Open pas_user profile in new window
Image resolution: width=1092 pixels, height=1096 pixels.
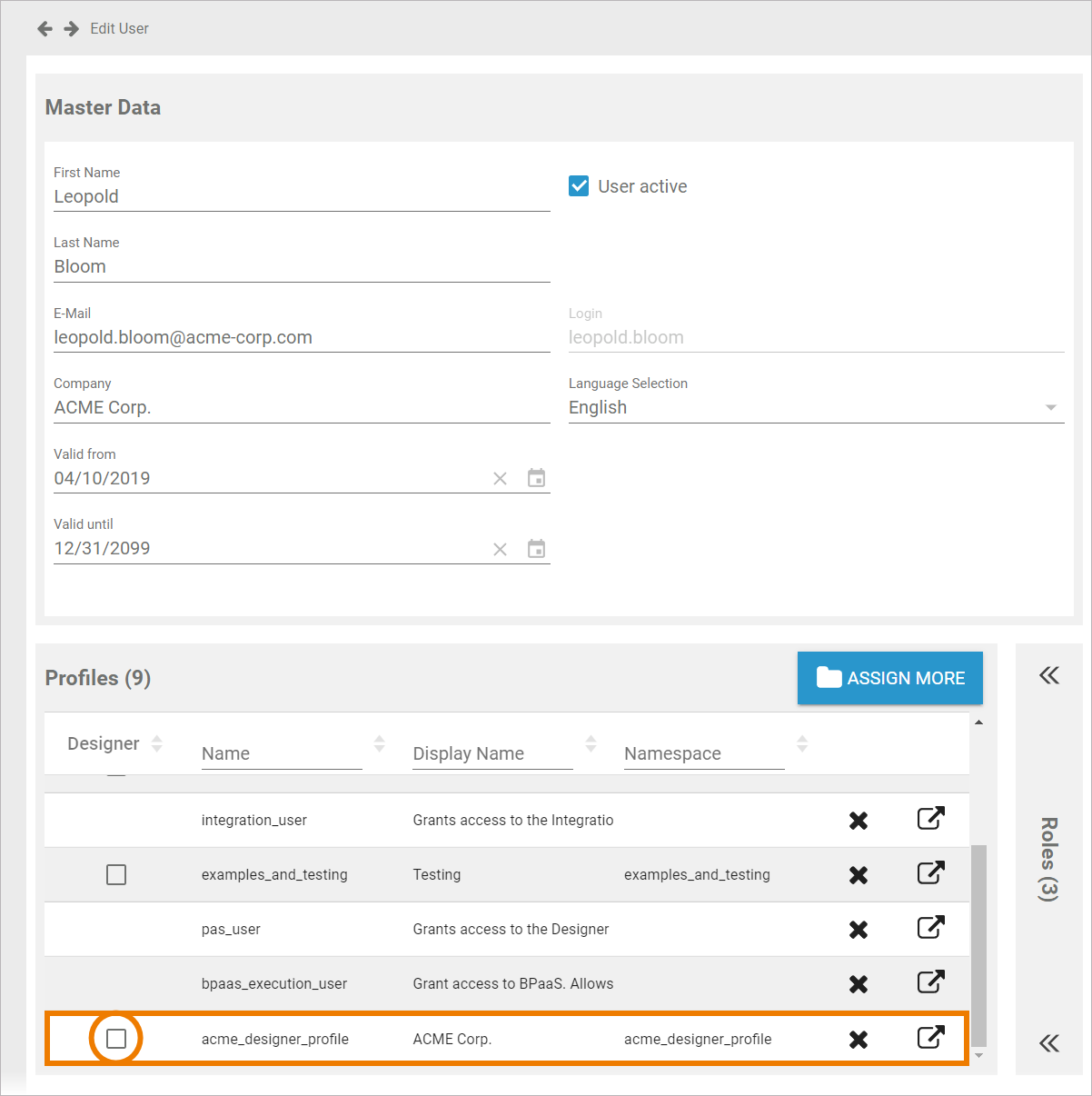930,928
